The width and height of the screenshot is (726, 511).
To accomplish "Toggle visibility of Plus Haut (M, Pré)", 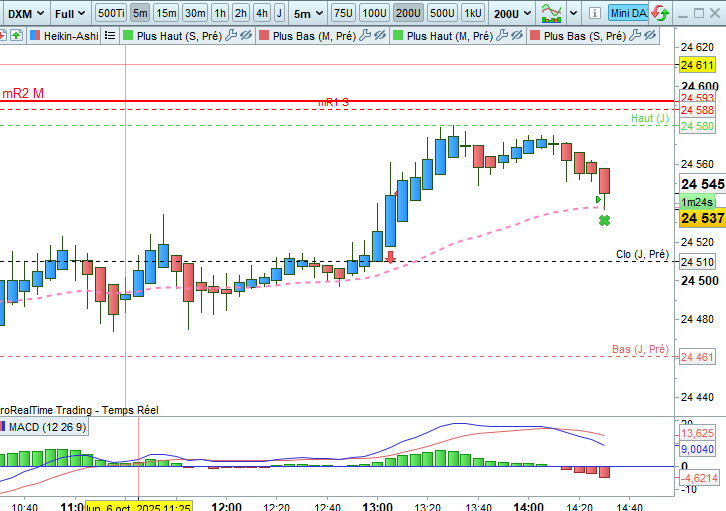I will [517, 35].
